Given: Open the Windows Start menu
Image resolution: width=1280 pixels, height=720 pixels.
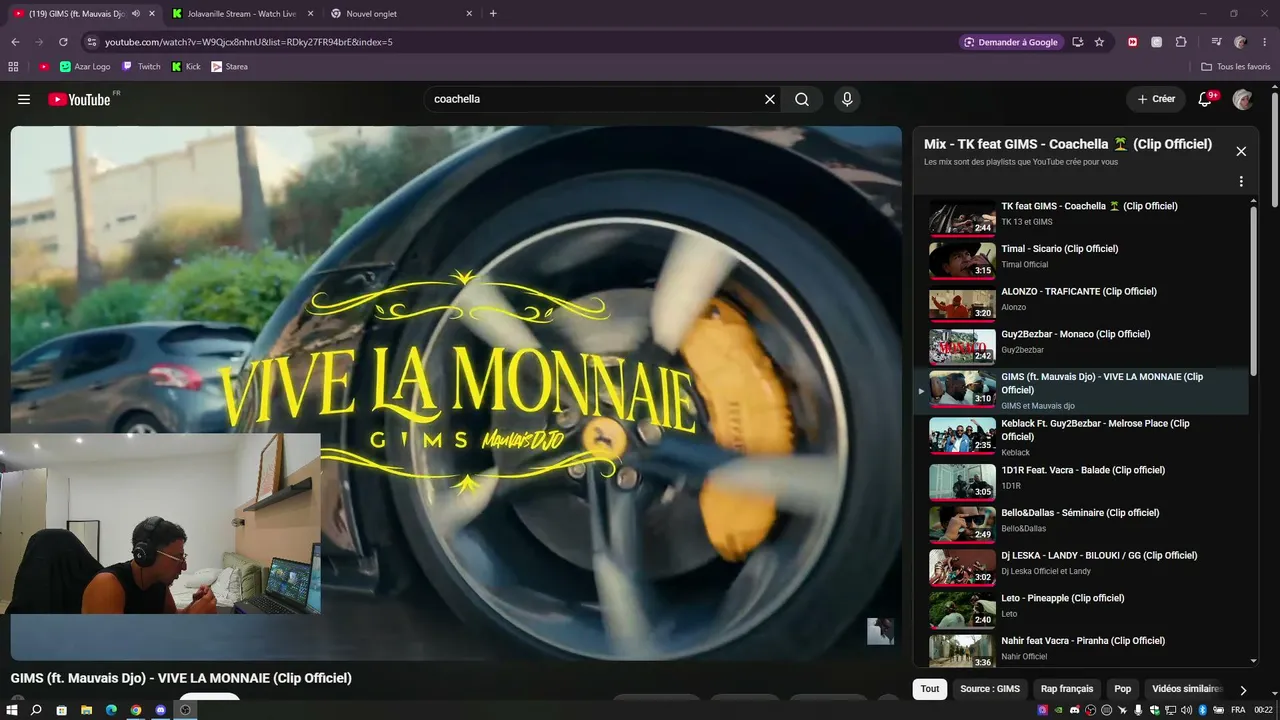Looking at the screenshot, I should pos(12,710).
